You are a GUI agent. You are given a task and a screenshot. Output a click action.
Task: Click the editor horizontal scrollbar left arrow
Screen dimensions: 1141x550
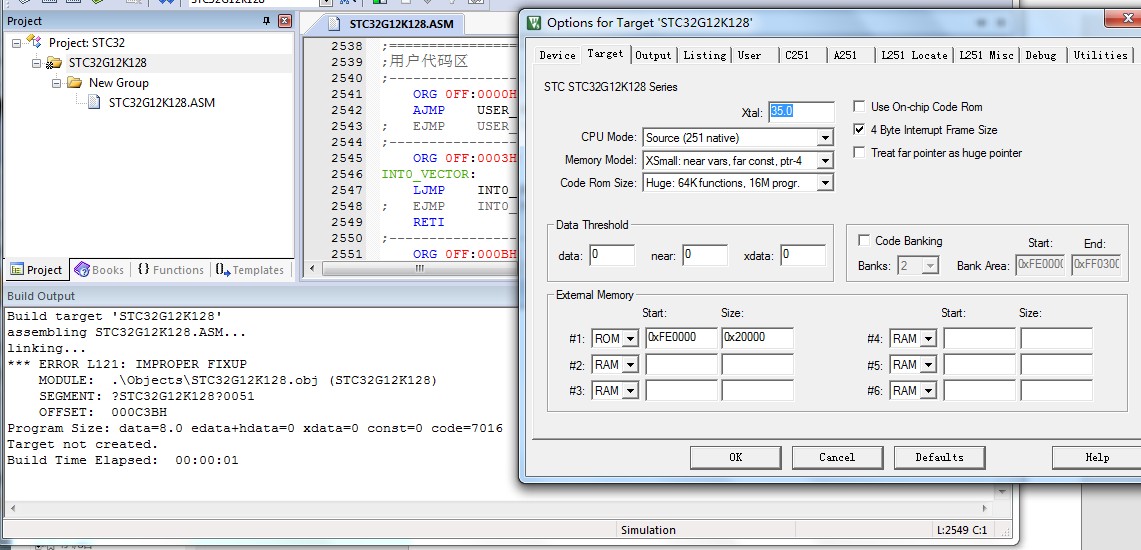click(313, 269)
